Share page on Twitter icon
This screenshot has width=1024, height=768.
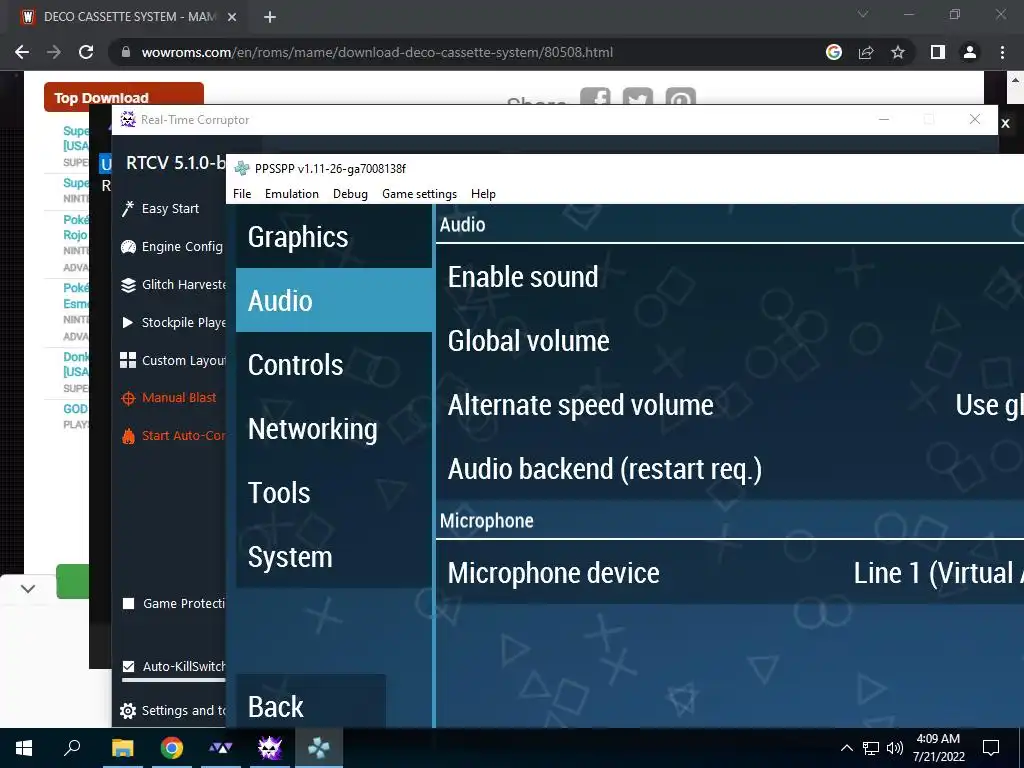pyautogui.click(x=637, y=97)
